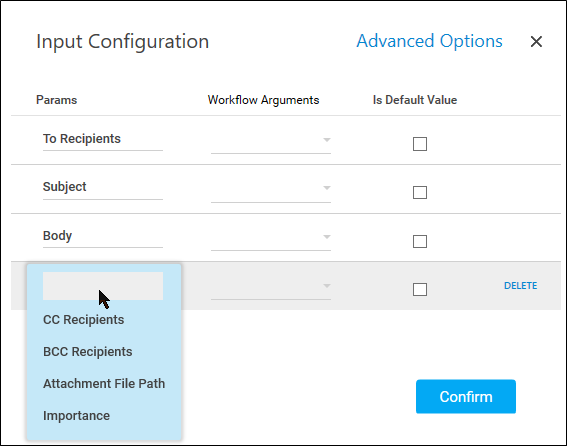Screen dimensions: 567x446
Task: Tick the new row's default value checkbox
Action: click(x=420, y=289)
